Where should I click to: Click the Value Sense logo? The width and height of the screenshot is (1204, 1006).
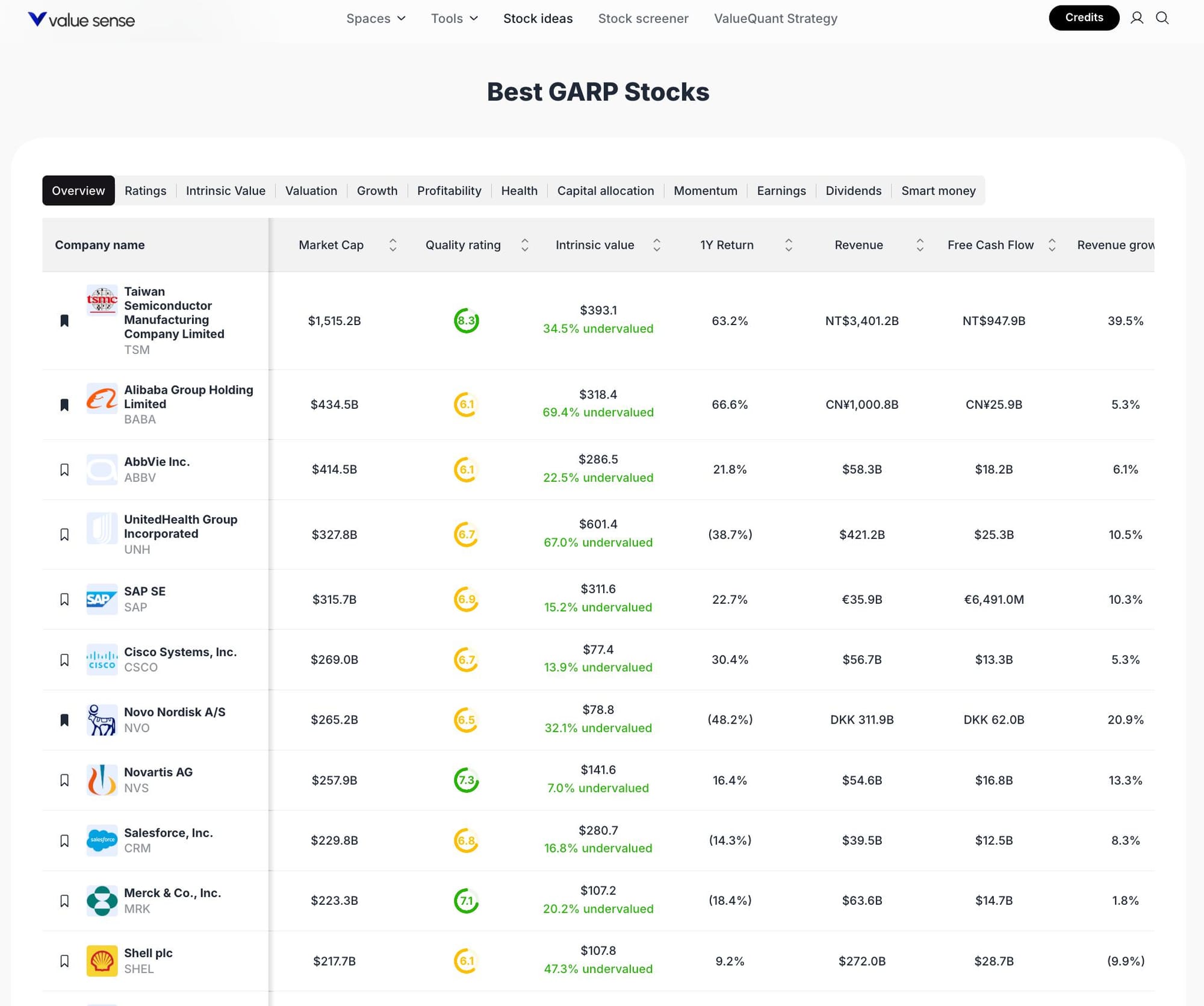[x=81, y=20]
